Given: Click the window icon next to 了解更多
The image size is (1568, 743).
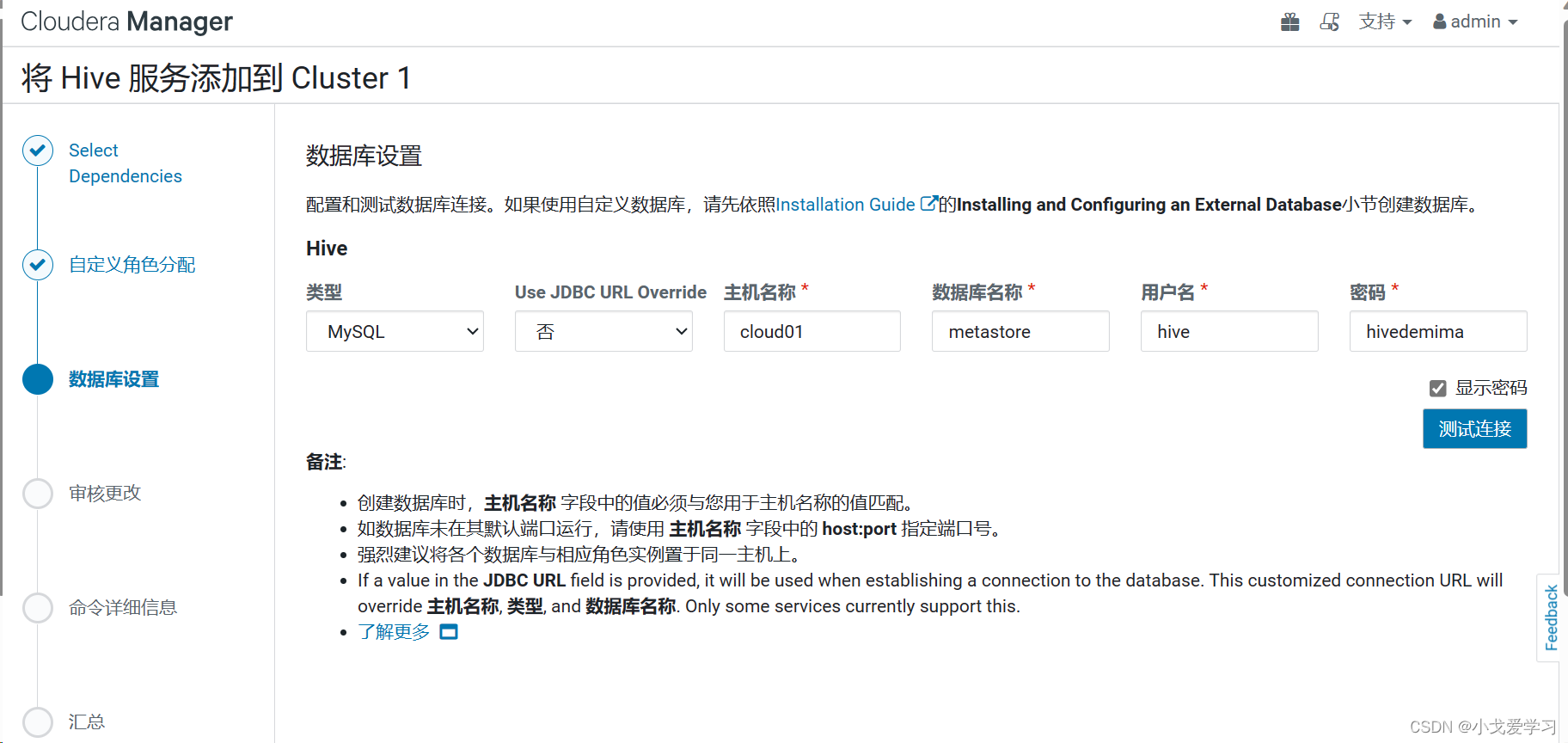Looking at the screenshot, I should [449, 632].
